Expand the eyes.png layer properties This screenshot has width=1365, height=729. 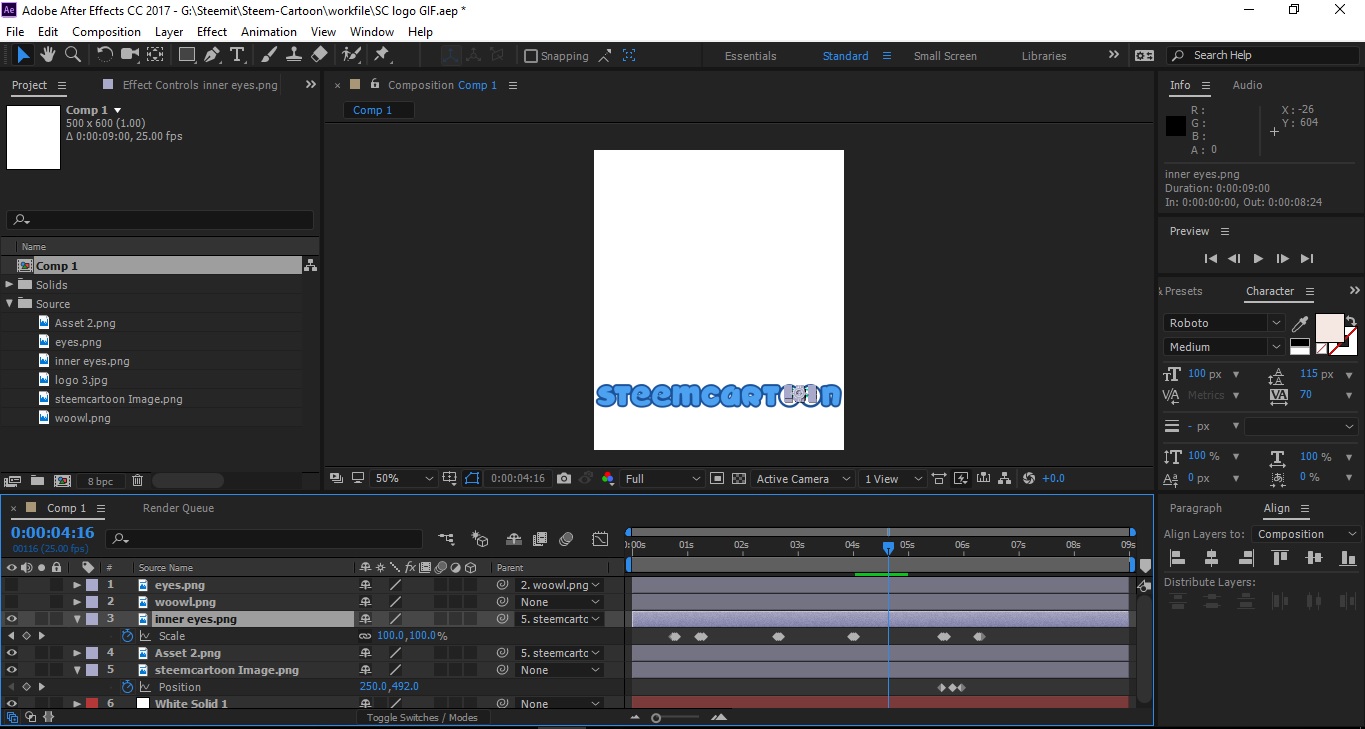coord(77,585)
